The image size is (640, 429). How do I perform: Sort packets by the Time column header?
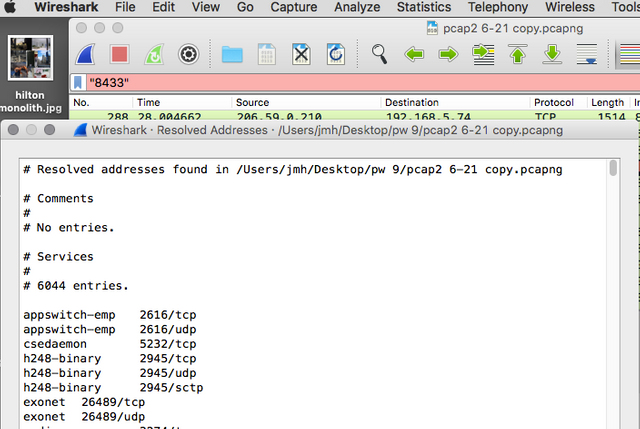click(182, 102)
